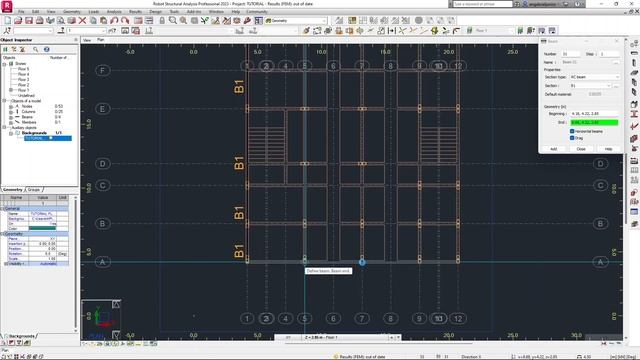
Task: Click the browse button next to Name
Action: click(x=616, y=62)
